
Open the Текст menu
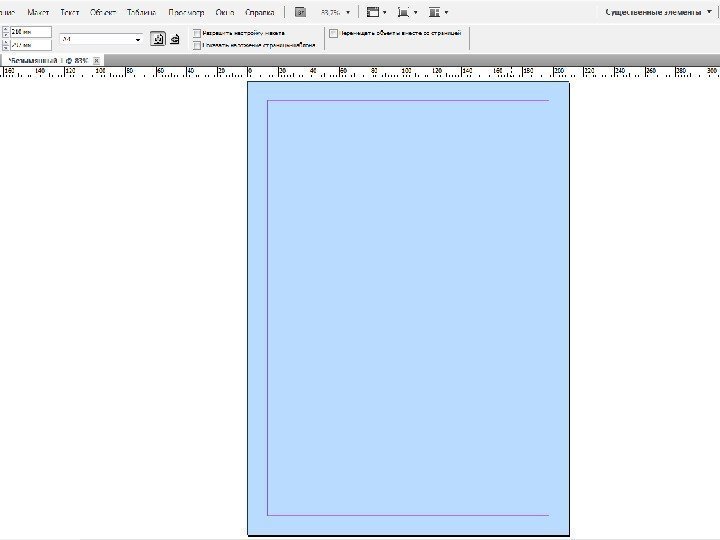click(70, 12)
